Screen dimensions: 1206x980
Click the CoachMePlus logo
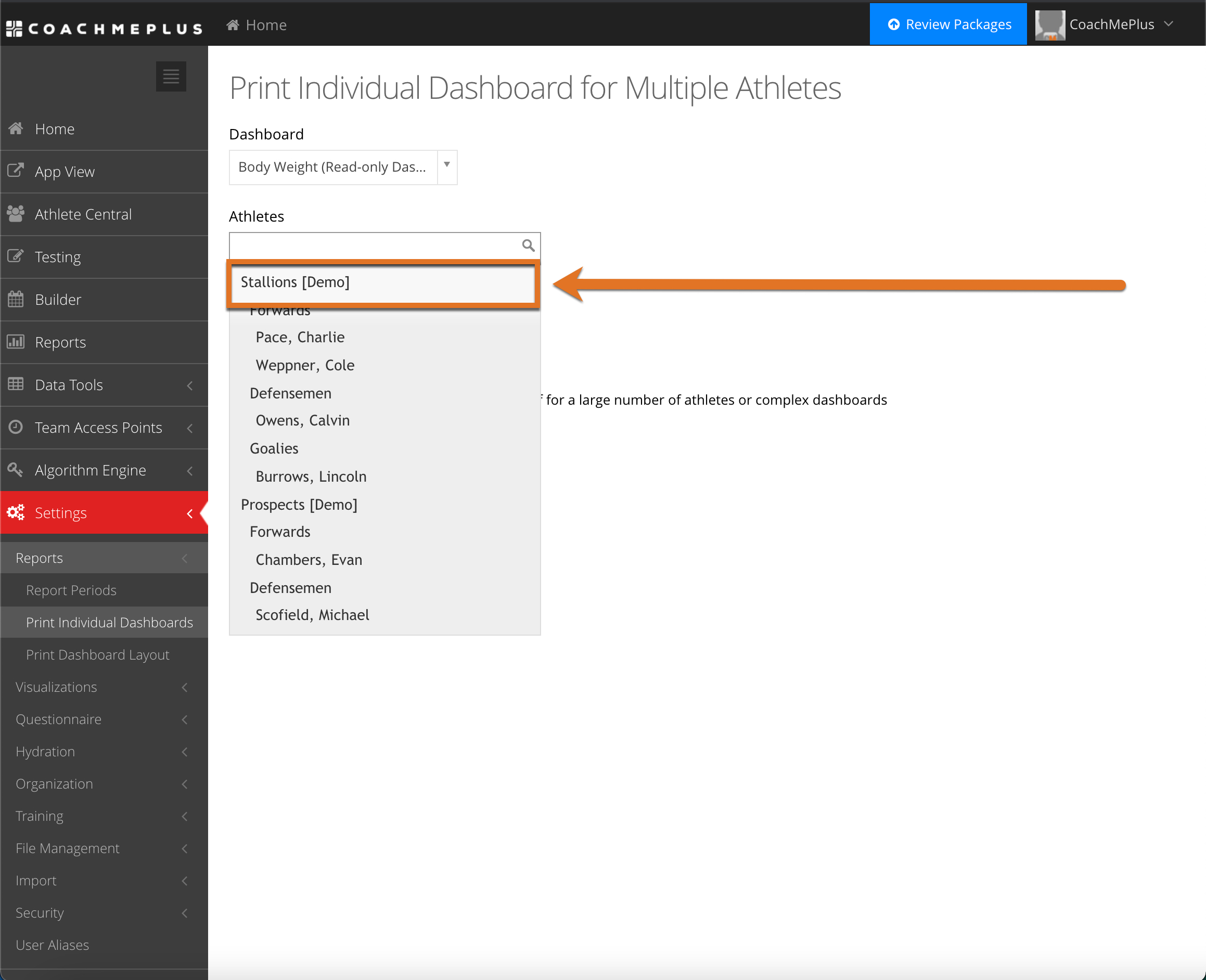coord(104,28)
